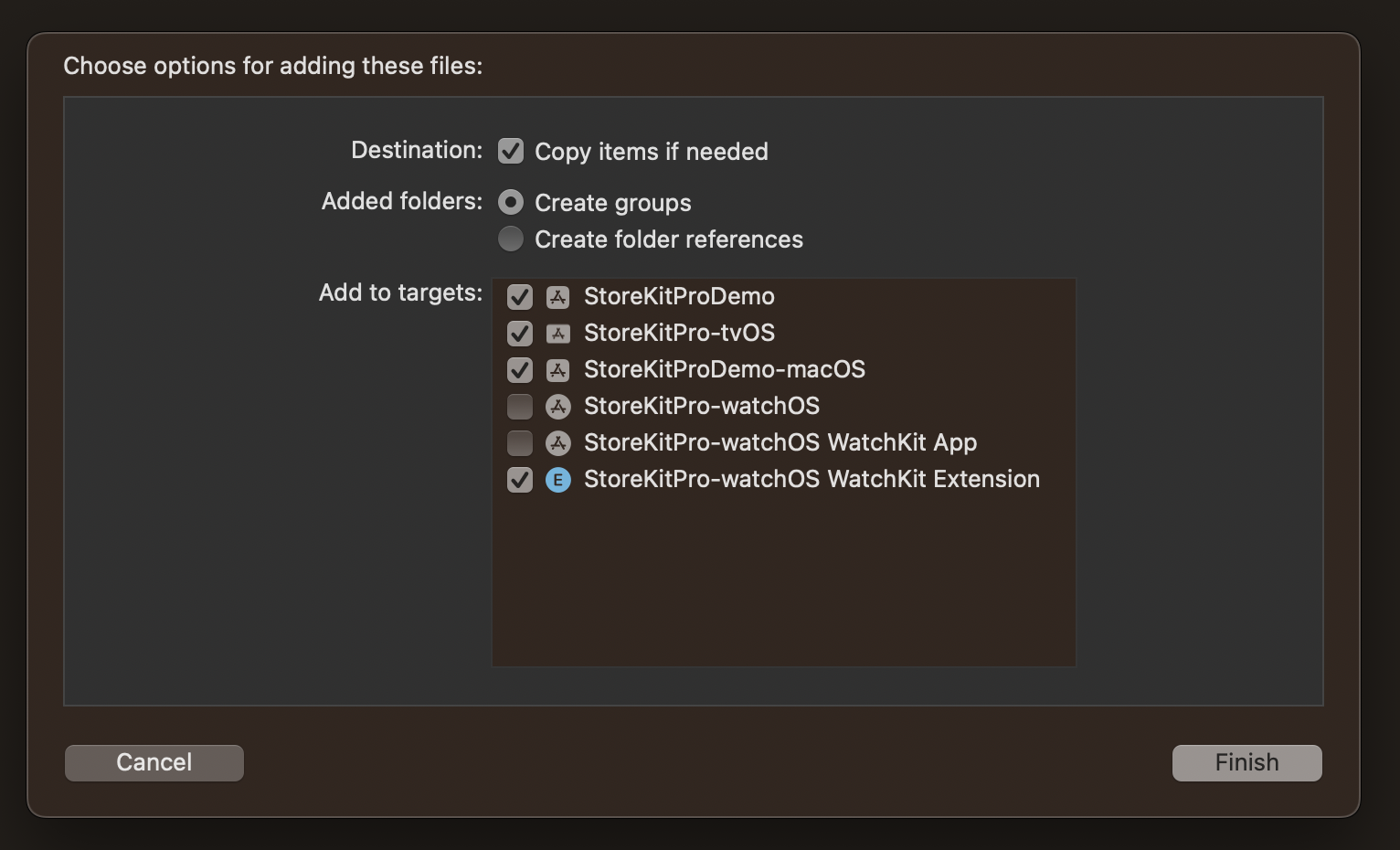Uncheck the WatchKit Extension target checkbox
The image size is (1400, 850).
pos(520,480)
